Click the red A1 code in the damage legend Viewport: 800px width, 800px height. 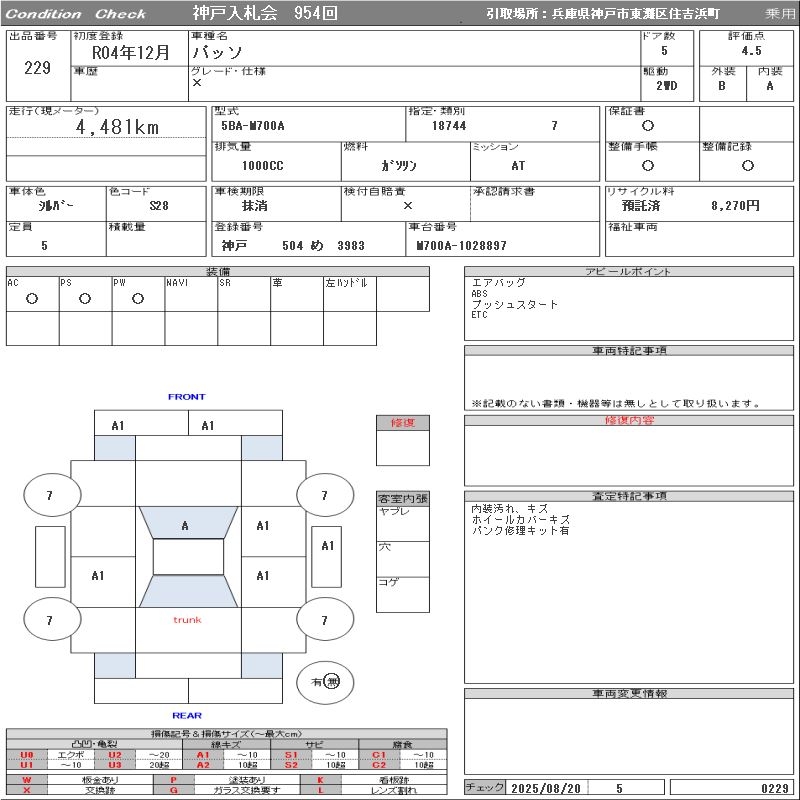(x=203, y=755)
